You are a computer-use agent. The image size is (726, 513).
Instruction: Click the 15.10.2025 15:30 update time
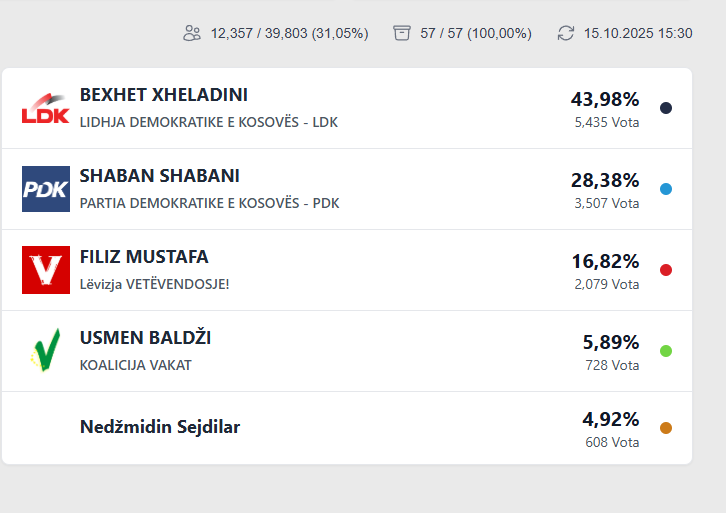click(638, 33)
